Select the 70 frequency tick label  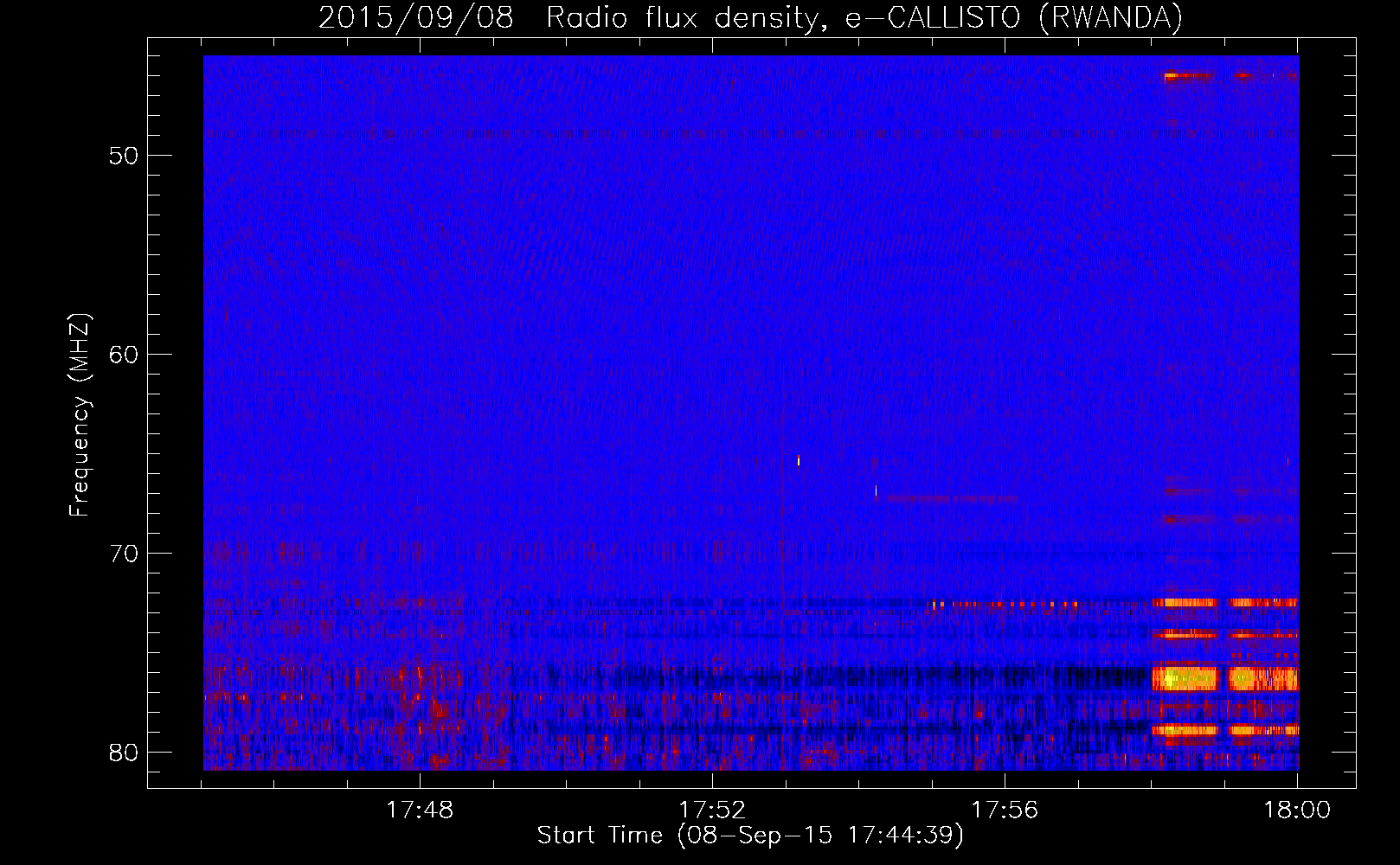point(124,554)
